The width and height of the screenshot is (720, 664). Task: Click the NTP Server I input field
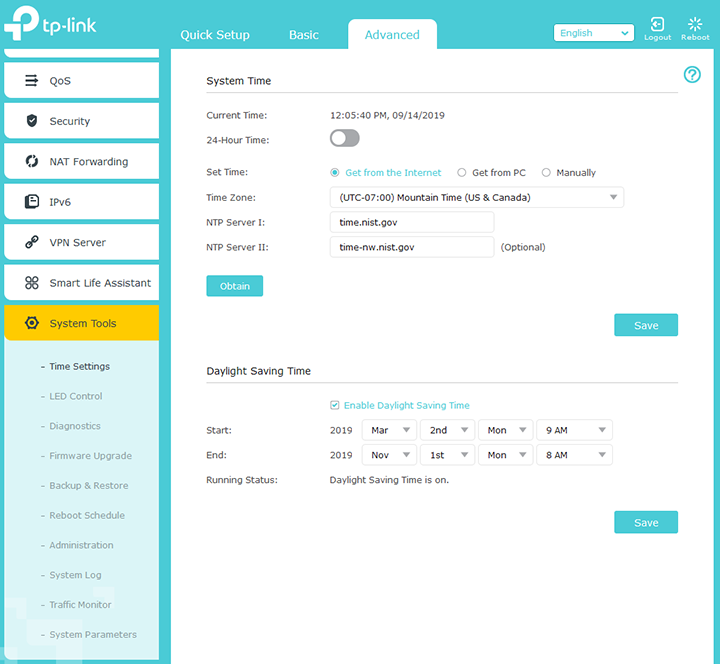(x=412, y=222)
